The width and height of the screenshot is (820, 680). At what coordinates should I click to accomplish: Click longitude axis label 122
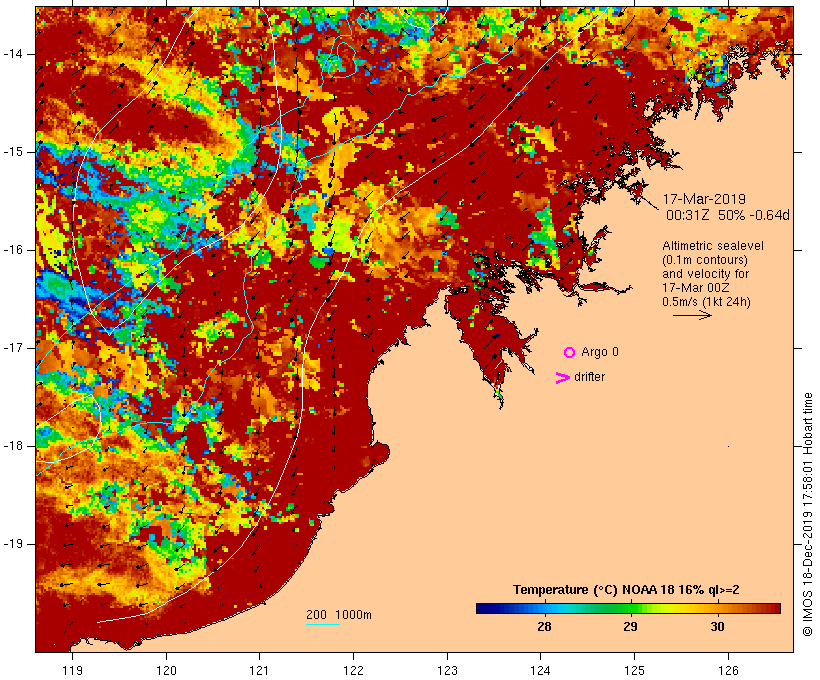354,670
